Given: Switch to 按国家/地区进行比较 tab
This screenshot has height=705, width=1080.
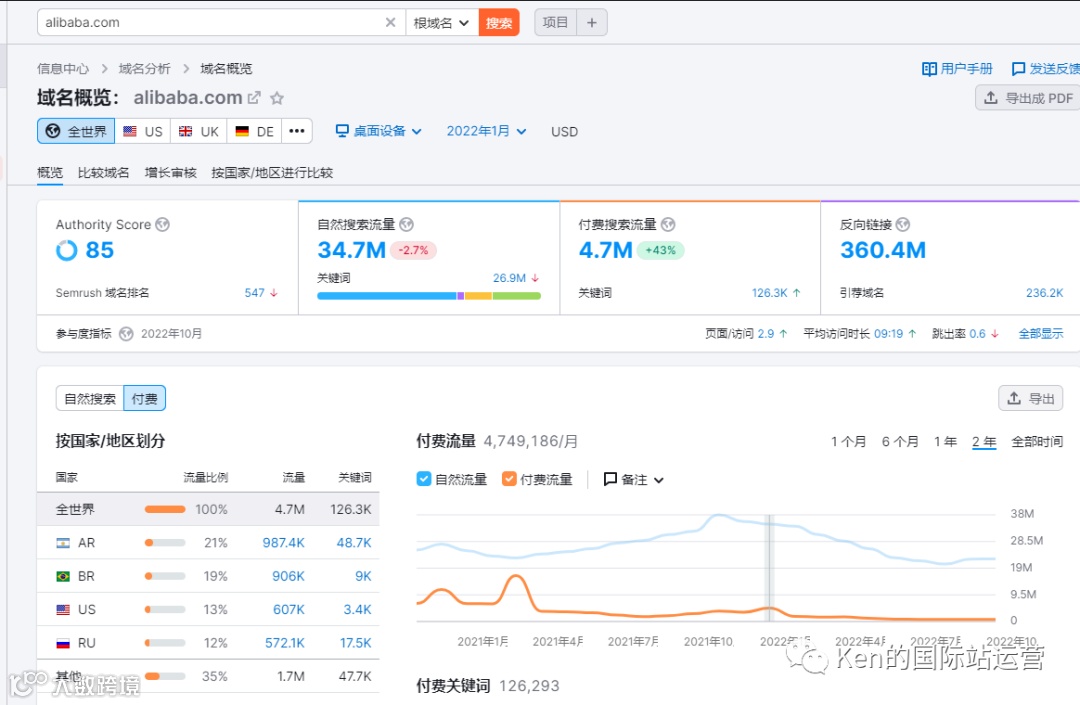Looking at the screenshot, I should pyautogui.click(x=272, y=172).
